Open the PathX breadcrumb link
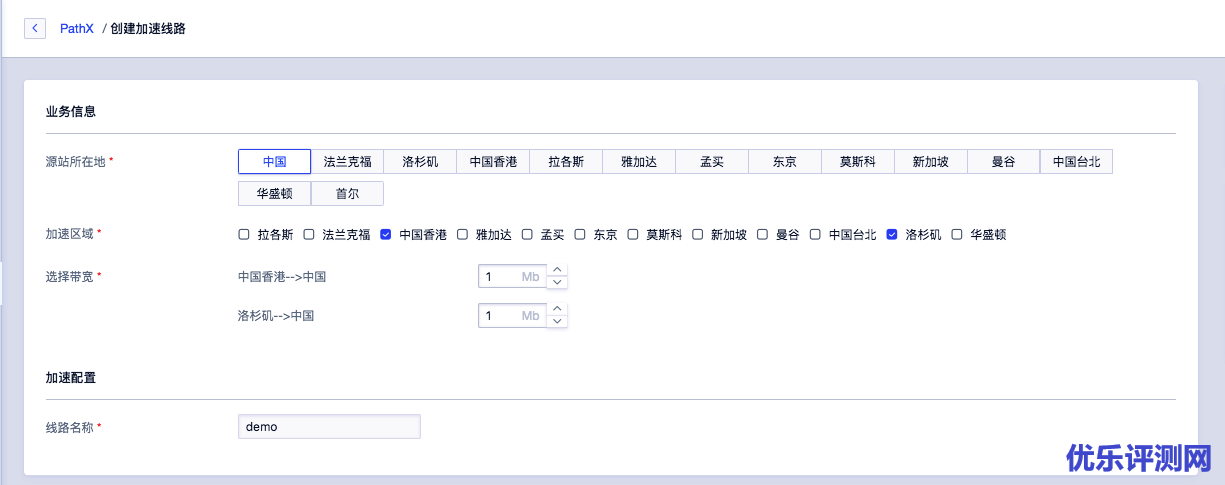1225x485 pixels. (x=77, y=29)
